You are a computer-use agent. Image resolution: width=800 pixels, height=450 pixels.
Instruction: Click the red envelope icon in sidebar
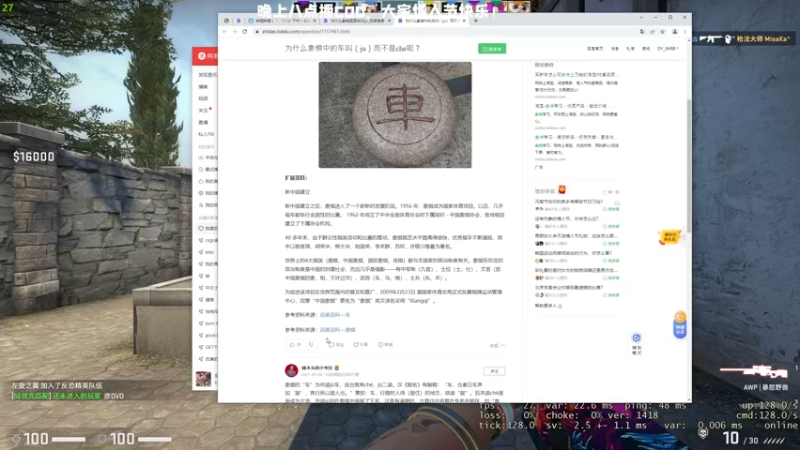(562, 190)
